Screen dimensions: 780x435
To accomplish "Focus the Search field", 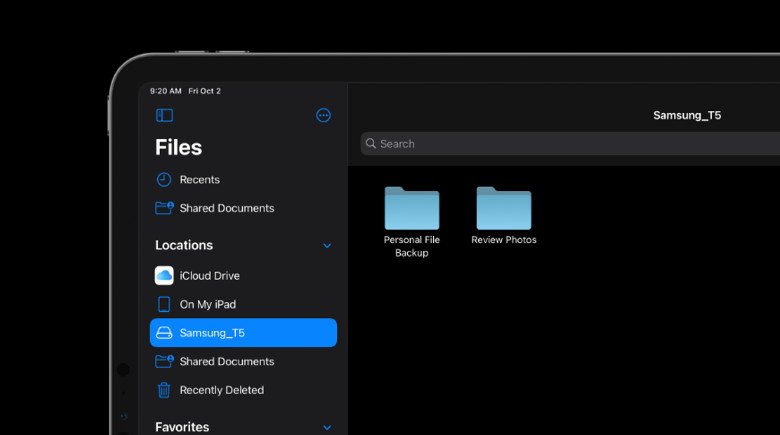I will (570, 144).
